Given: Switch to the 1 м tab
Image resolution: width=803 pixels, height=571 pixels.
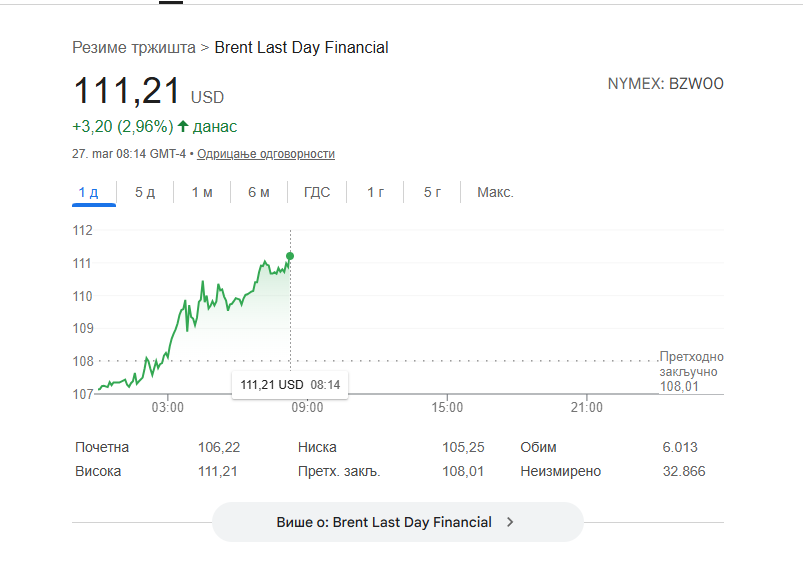Looking at the screenshot, I should click(202, 193).
